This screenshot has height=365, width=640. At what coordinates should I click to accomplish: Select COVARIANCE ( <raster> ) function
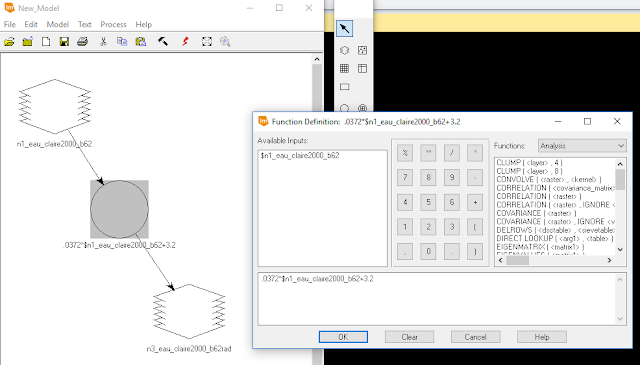coord(536,213)
